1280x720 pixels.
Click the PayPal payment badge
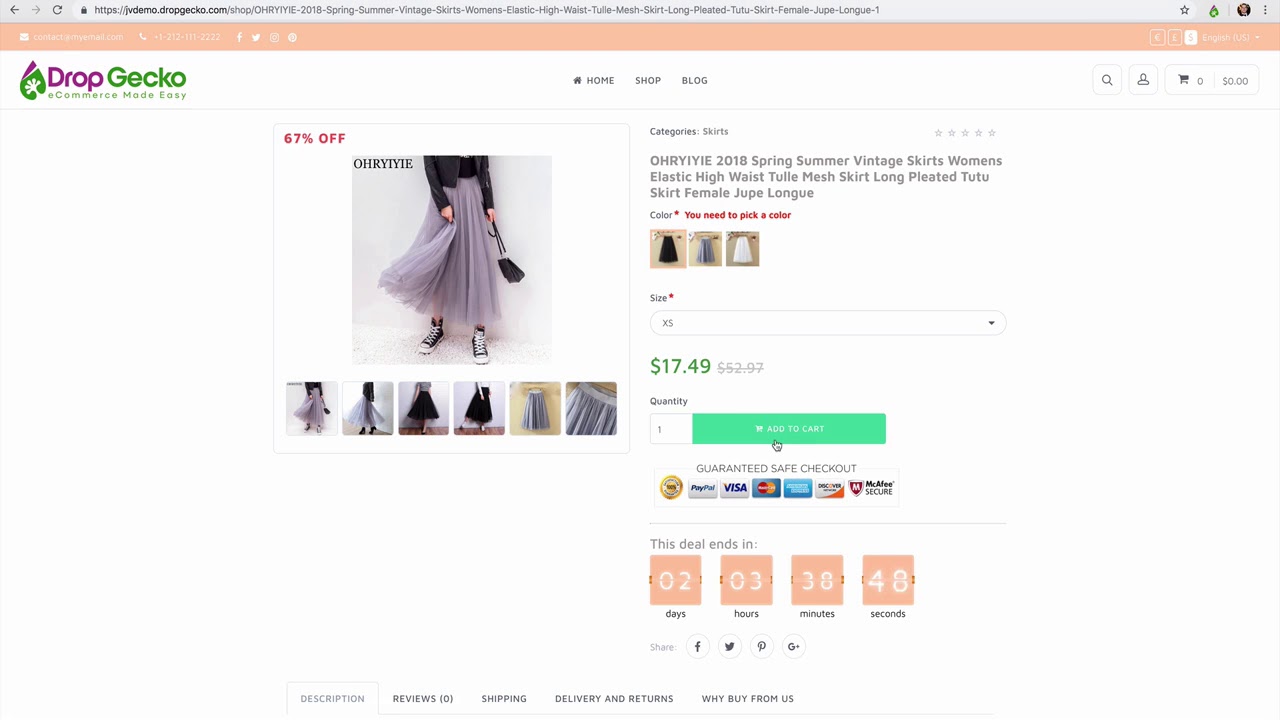pyautogui.click(x=703, y=488)
